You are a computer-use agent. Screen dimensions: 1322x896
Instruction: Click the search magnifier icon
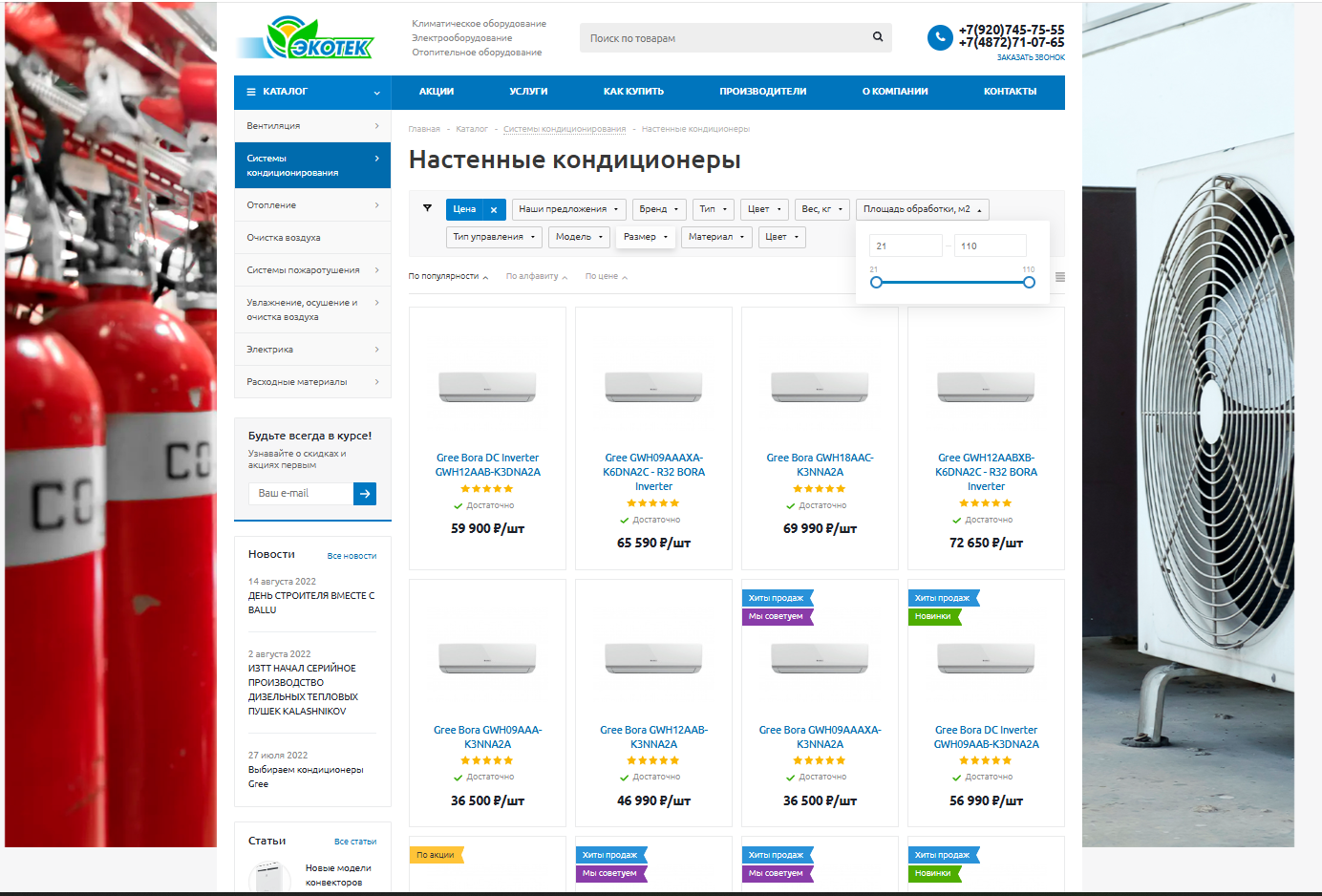pos(877,37)
